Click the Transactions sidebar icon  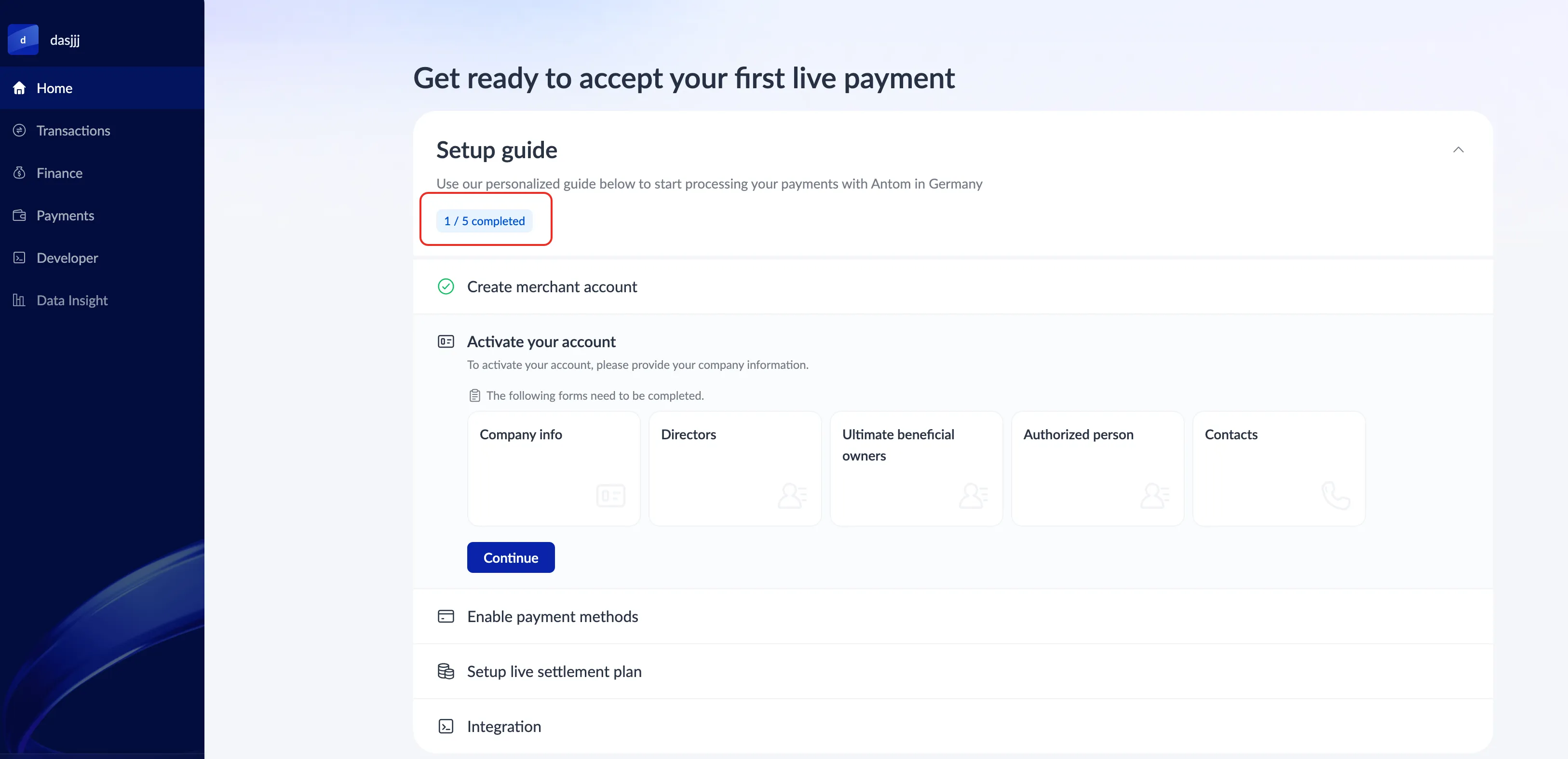[x=19, y=130]
